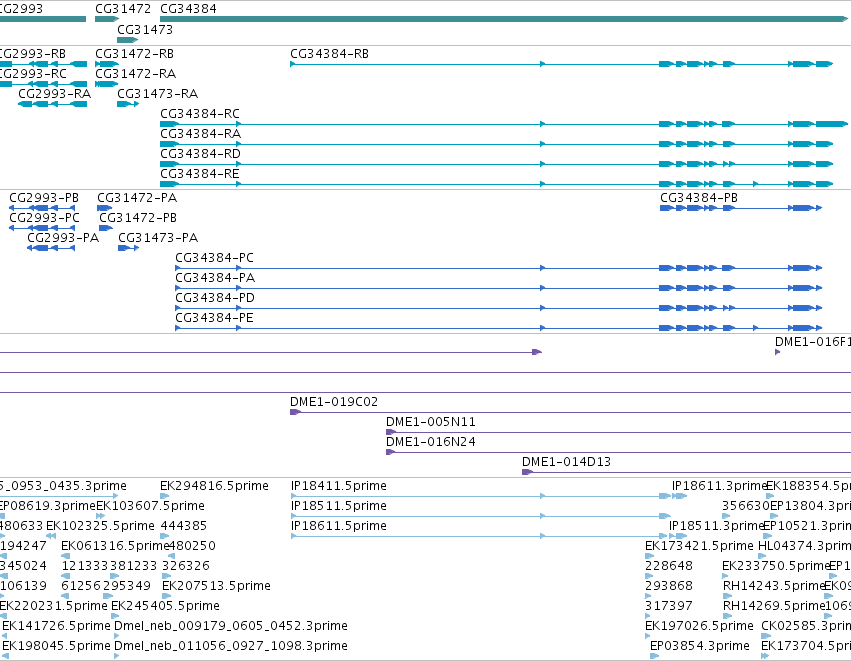The image size is (851, 661).
Task: Select the CG2993-RA transcript label
Action: [54, 94]
